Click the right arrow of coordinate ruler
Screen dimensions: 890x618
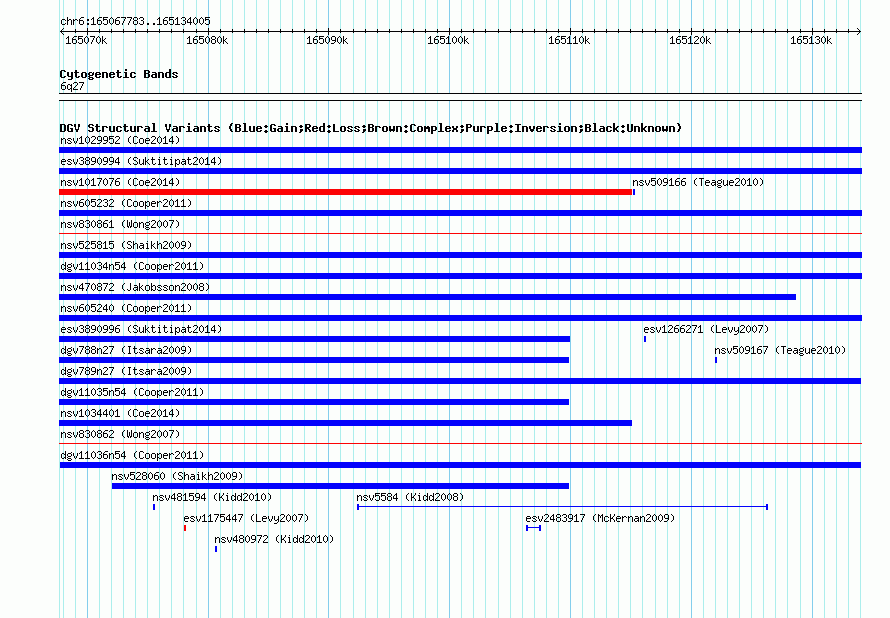click(859, 31)
